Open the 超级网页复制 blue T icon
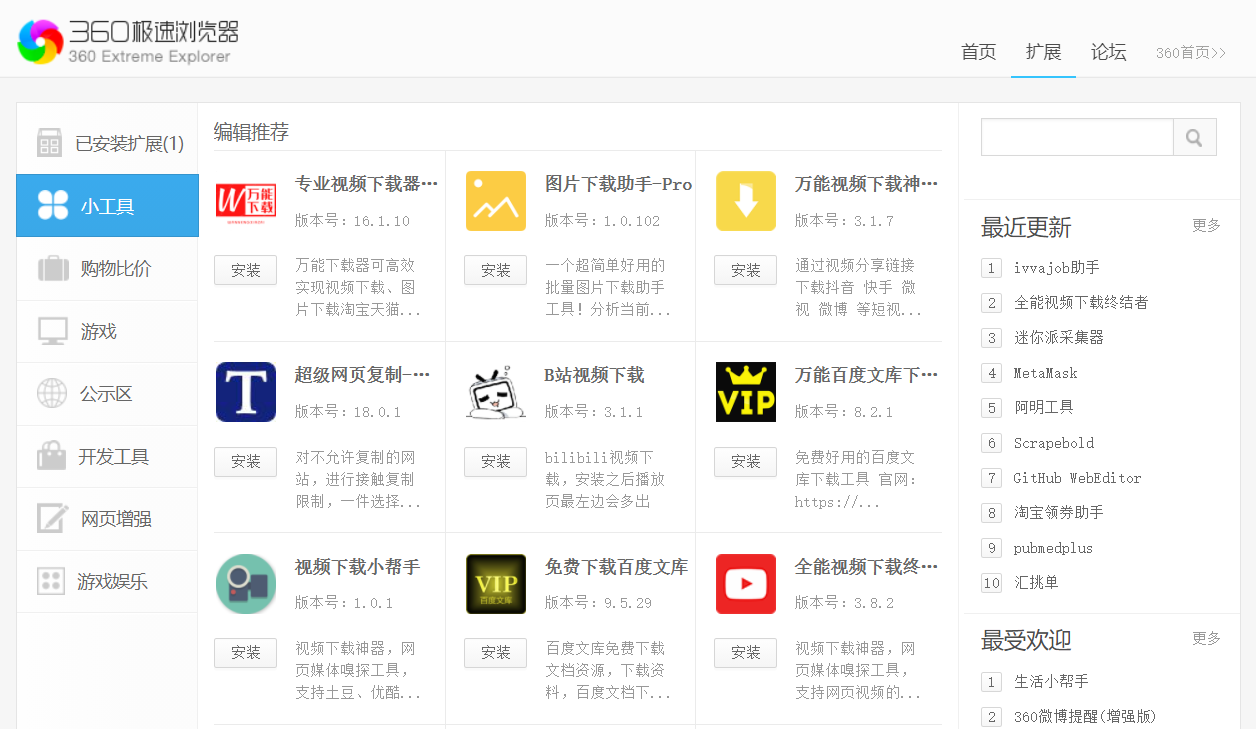Viewport: 1256px width, 729px height. click(246, 392)
